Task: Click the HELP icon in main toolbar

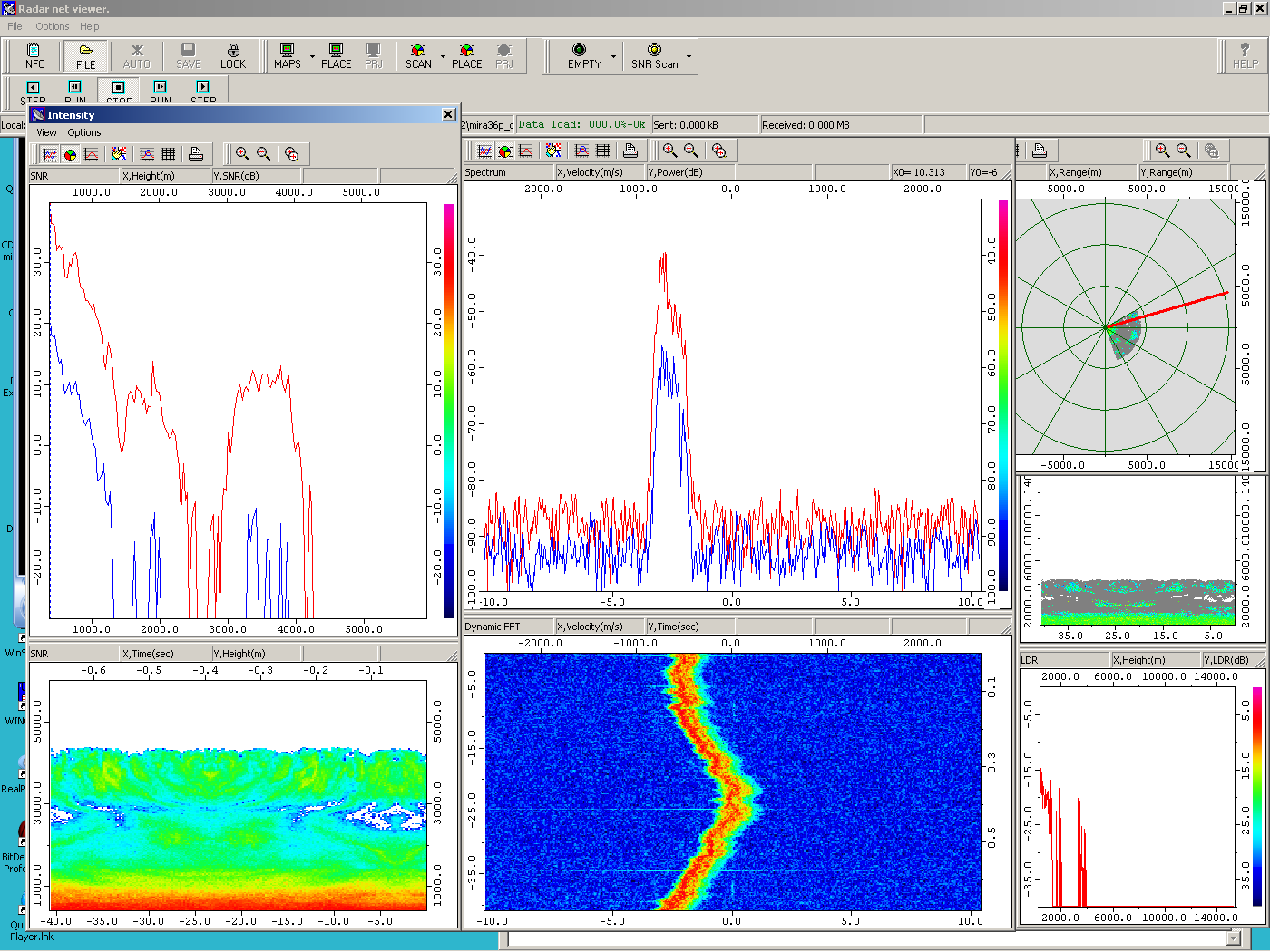Action: [x=1245, y=56]
